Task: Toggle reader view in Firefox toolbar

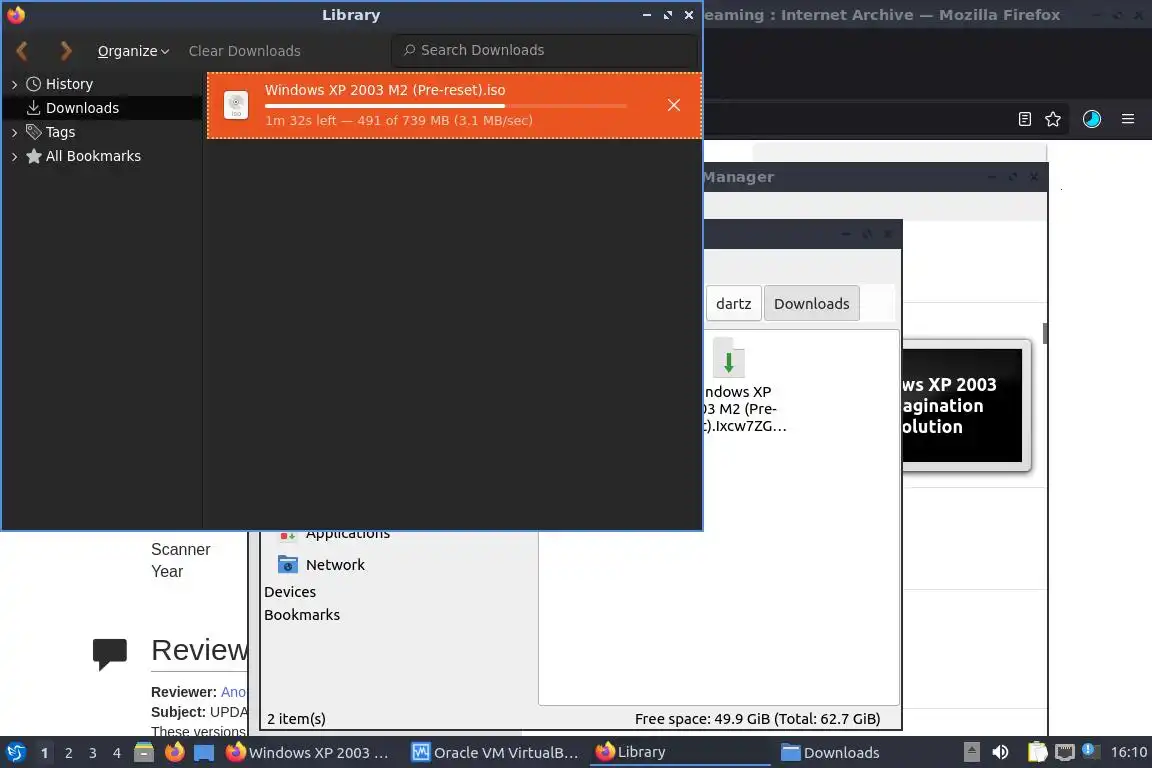Action: [x=1025, y=119]
